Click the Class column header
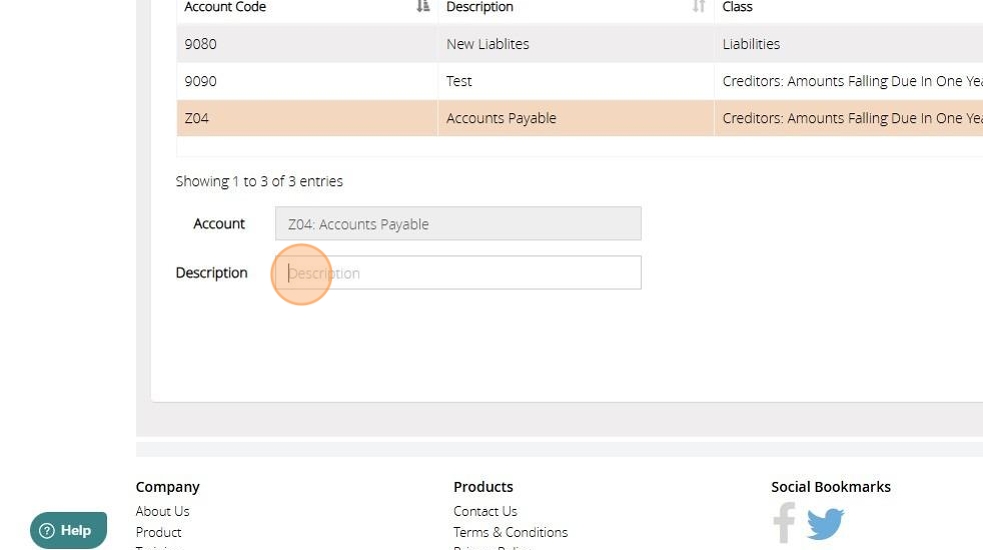 (x=738, y=7)
